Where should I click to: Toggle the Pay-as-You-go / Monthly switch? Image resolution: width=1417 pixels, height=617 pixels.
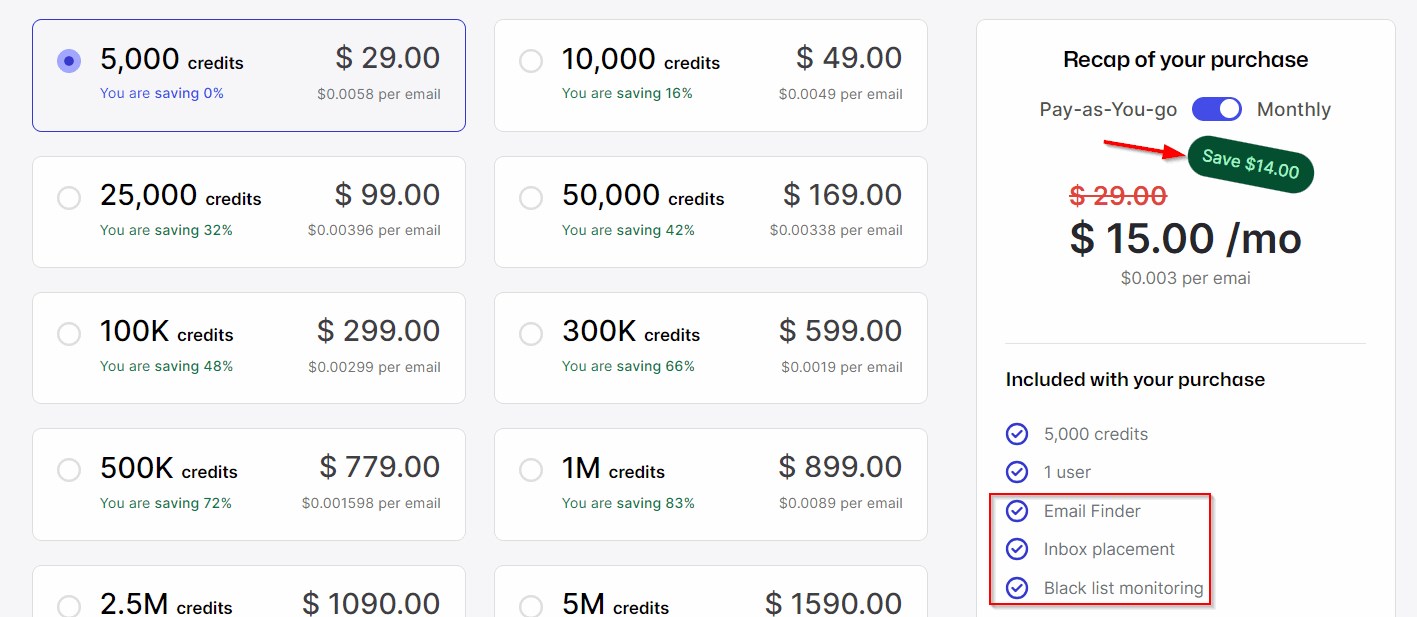1217,109
